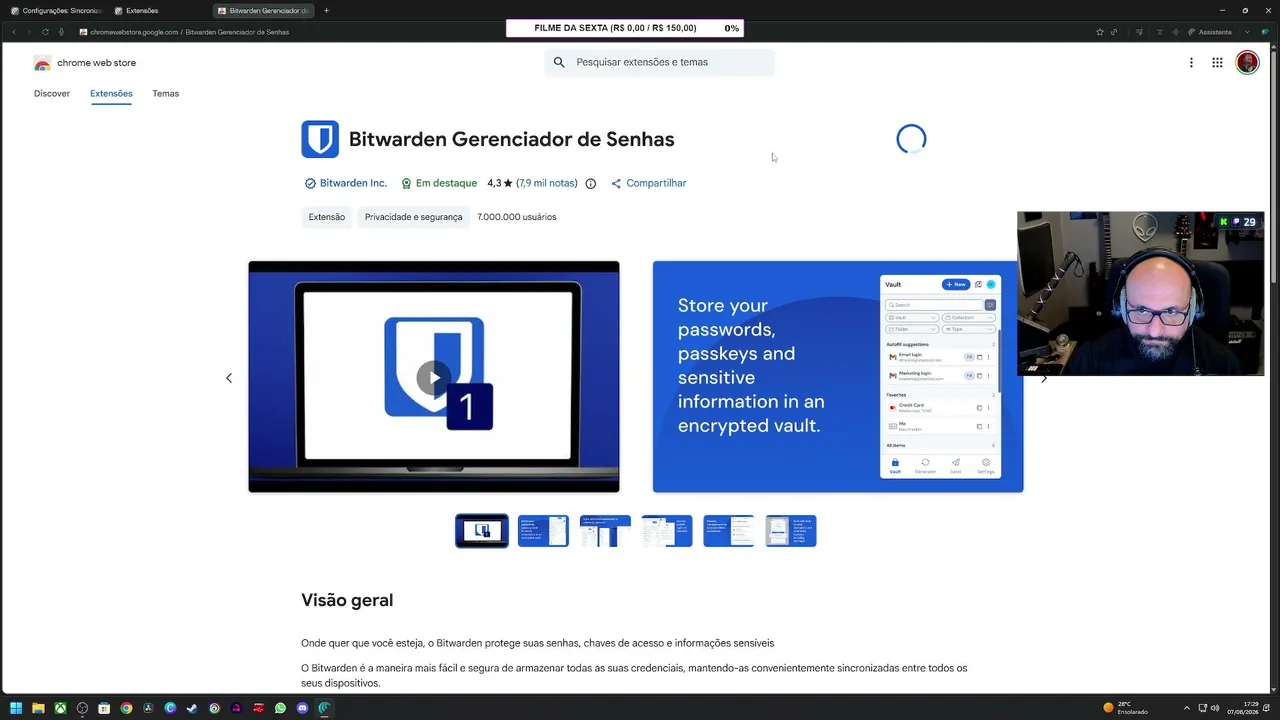Show next screenshot in the carousel
The image size is (1280, 720).
pos(1044,378)
